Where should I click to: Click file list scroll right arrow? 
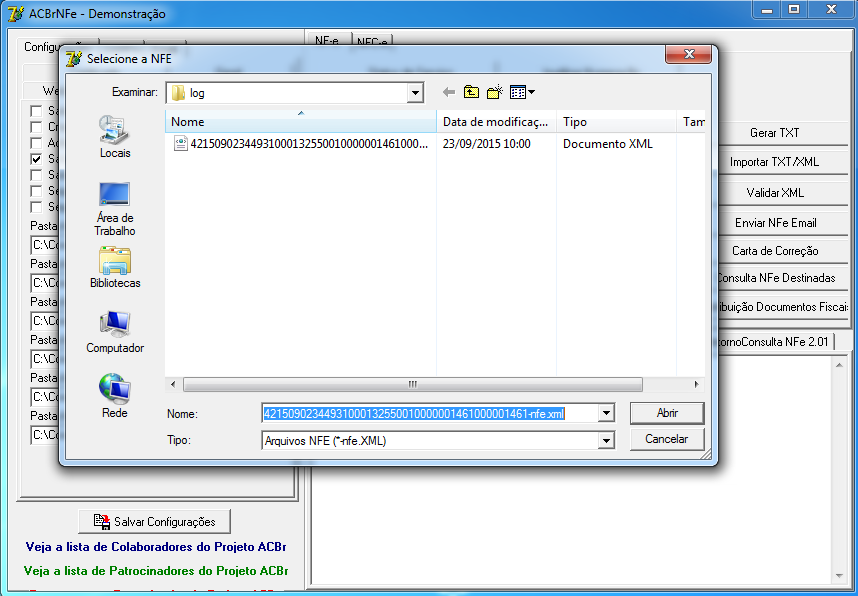pyautogui.click(x=696, y=384)
